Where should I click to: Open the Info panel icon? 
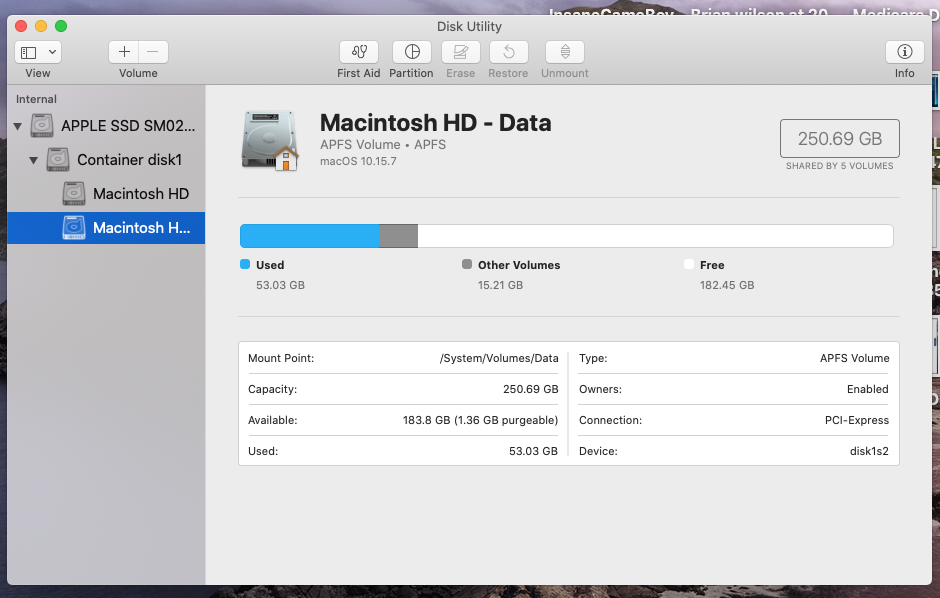click(x=905, y=52)
